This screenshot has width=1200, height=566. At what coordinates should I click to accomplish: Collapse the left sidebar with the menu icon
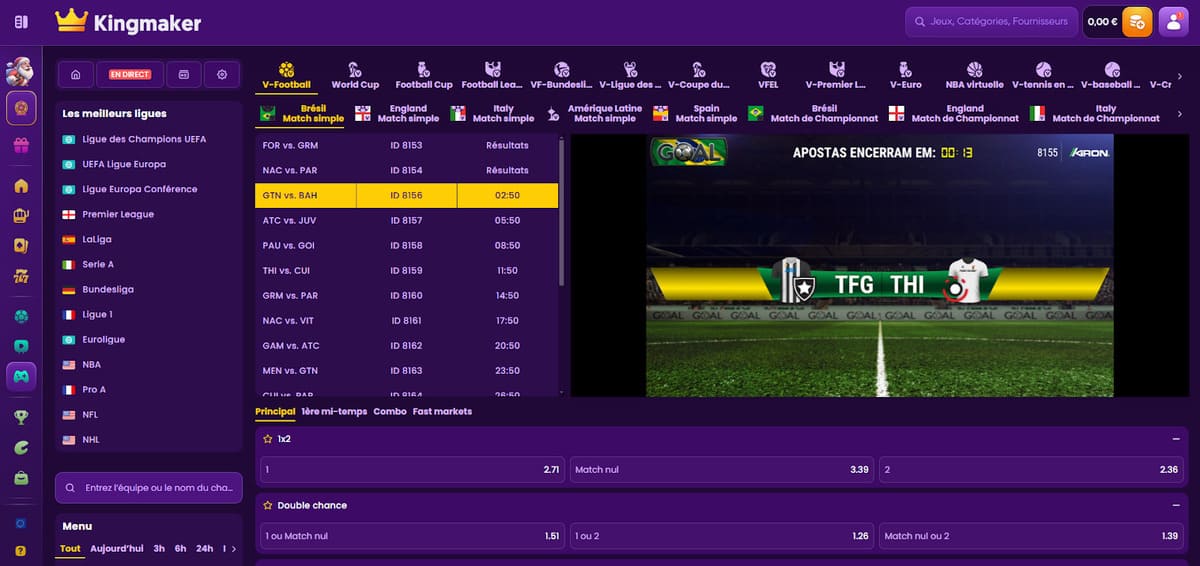21,21
